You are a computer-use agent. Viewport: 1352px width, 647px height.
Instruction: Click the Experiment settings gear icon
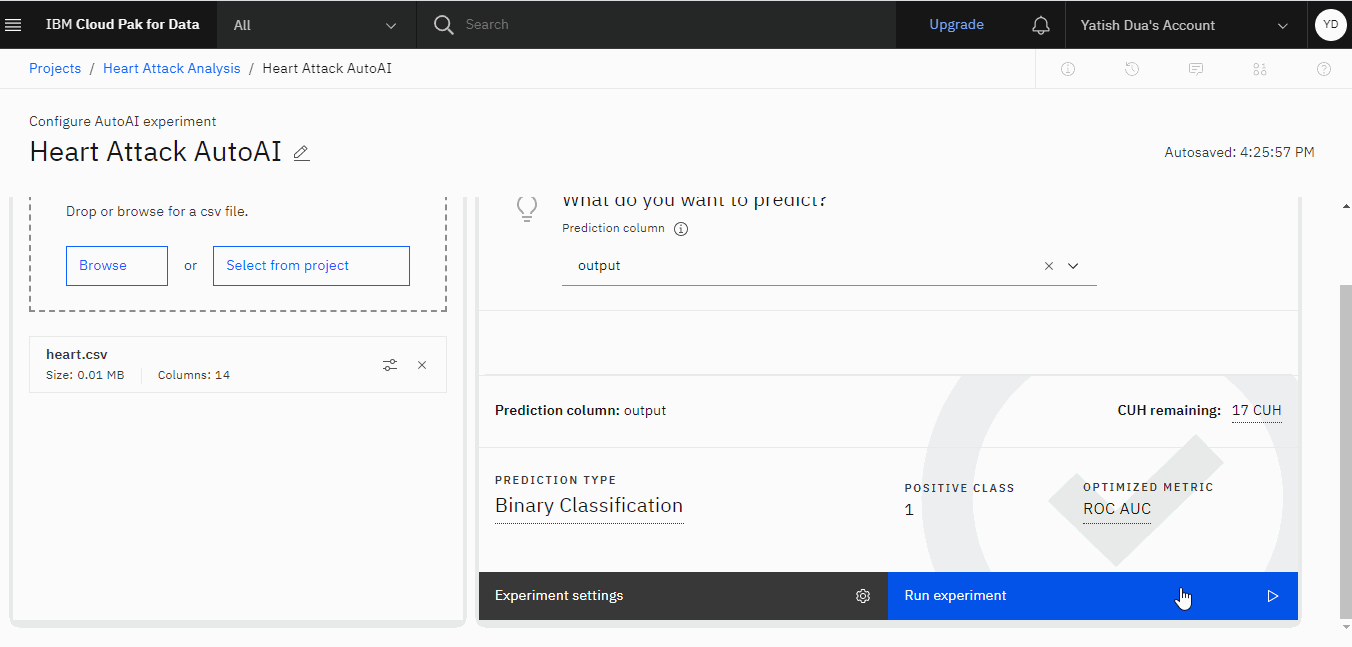tap(863, 596)
